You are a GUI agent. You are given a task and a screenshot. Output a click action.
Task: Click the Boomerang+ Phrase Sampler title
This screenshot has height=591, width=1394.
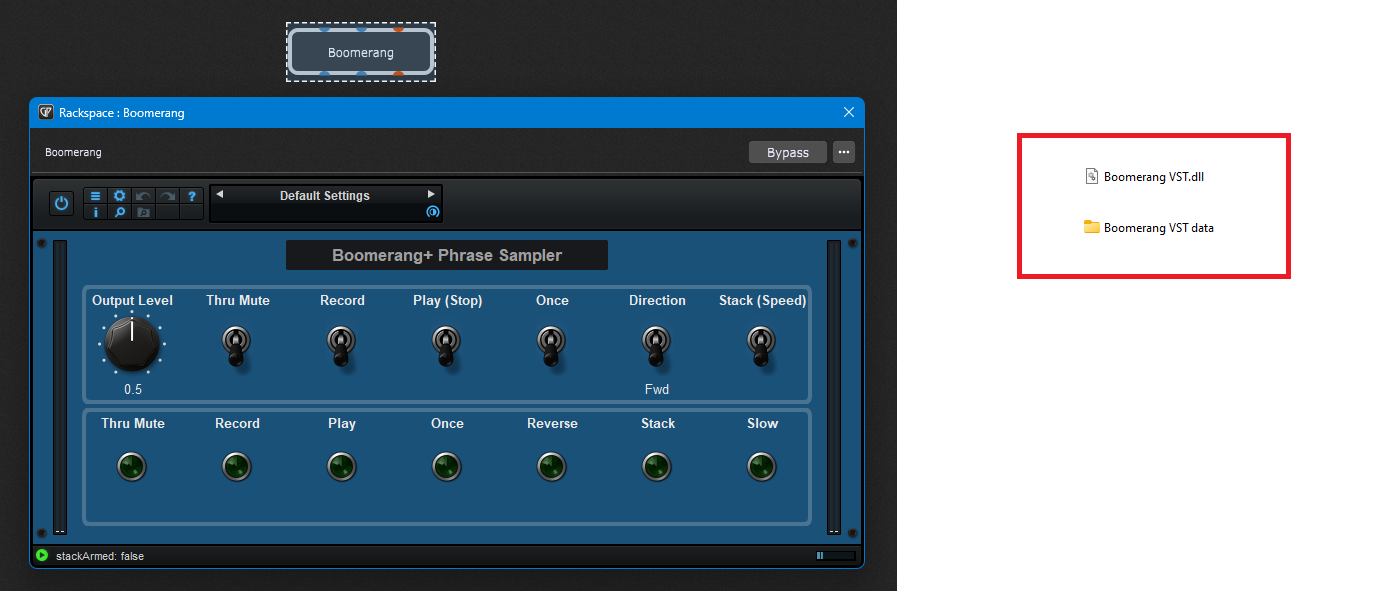click(447, 255)
